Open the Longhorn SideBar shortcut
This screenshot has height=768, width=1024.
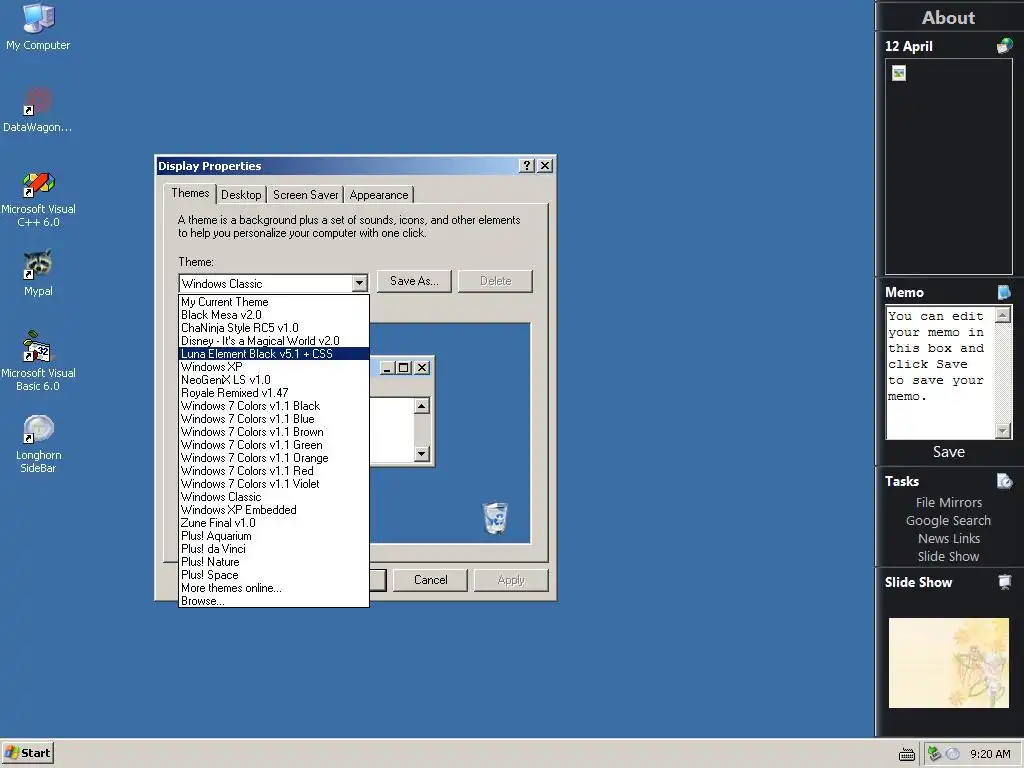[38, 444]
